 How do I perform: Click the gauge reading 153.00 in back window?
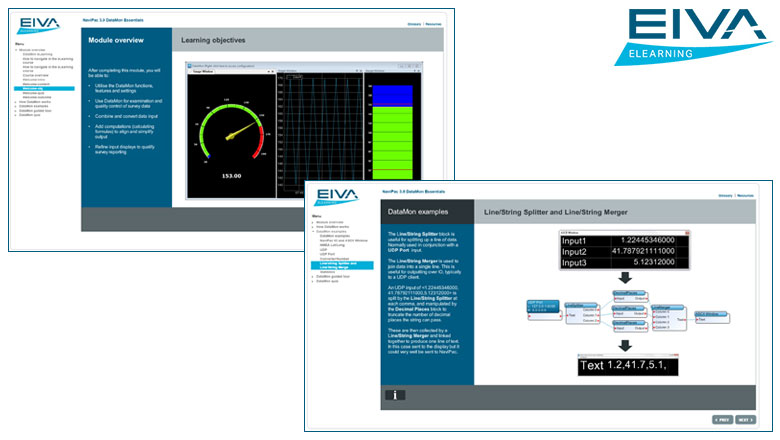(231, 176)
